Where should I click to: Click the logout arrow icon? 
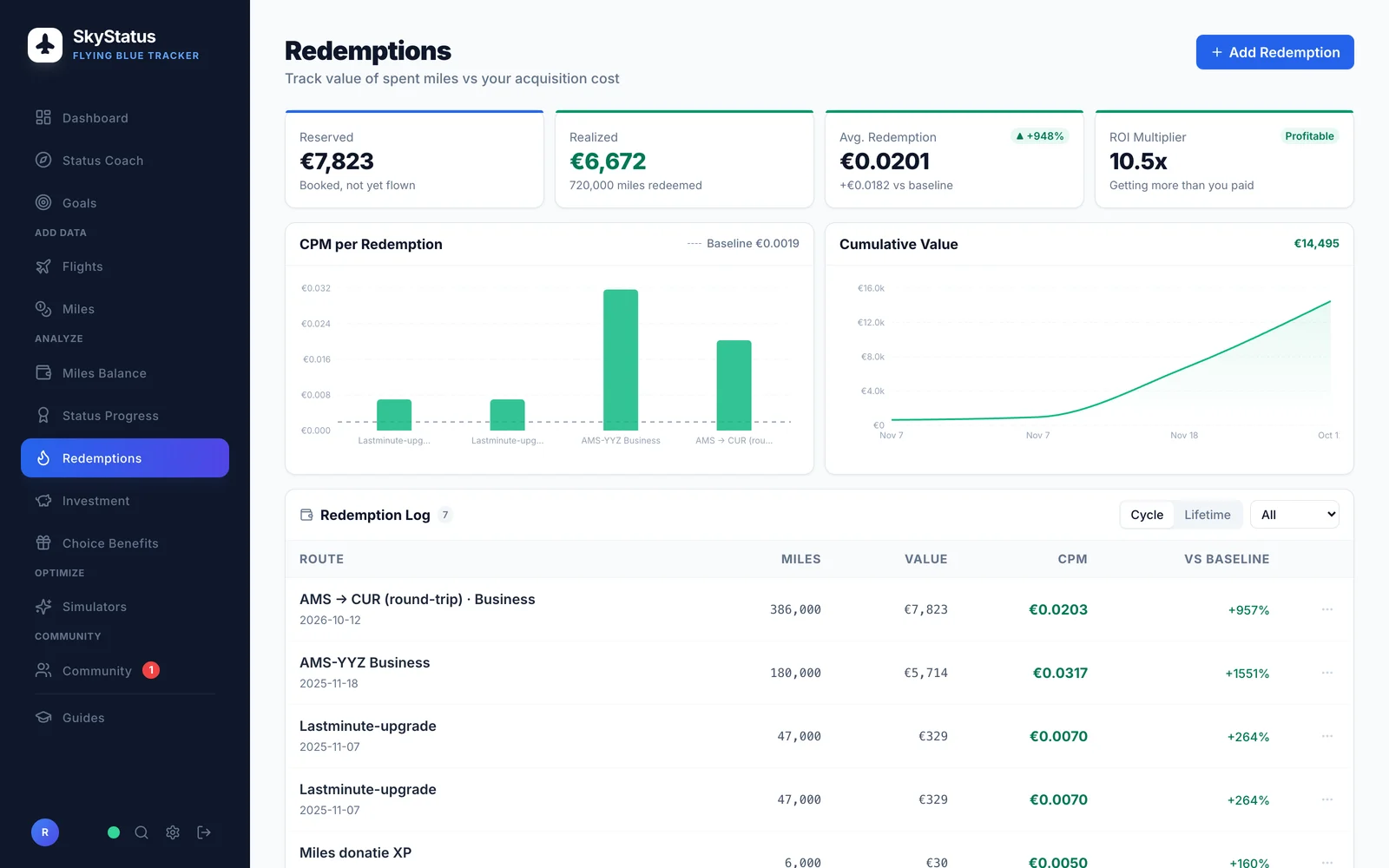pos(204,832)
